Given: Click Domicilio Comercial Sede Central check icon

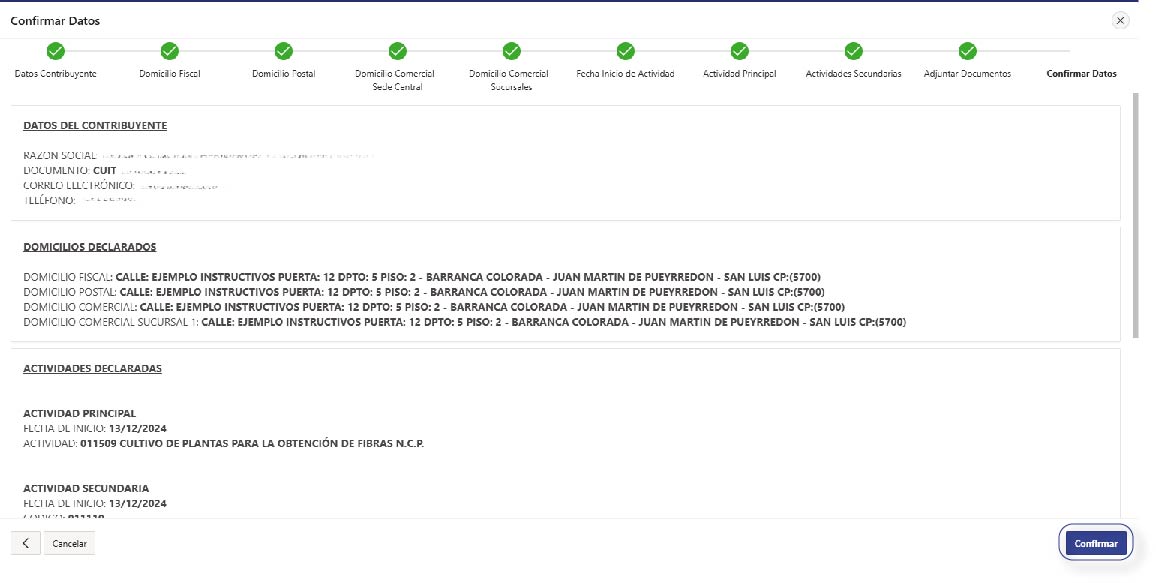Looking at the screenshot, I should tap(398, 51).
